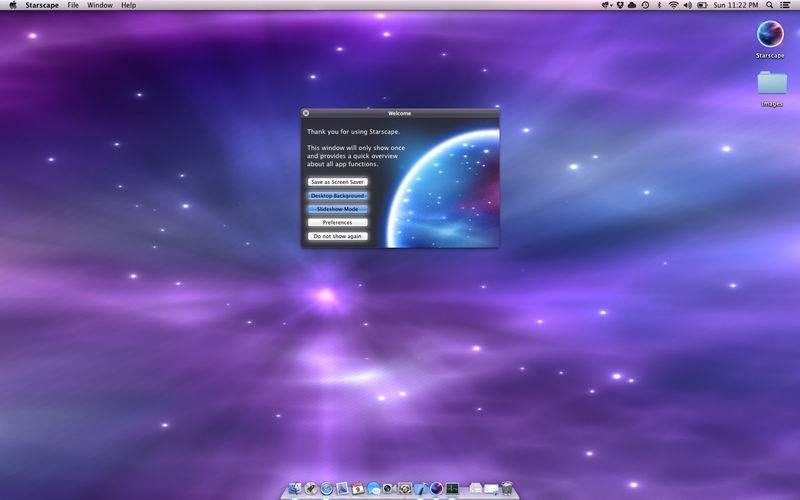800x500 pixels.
Task: Open Finder from the Dock
Action: coord(294,488)
